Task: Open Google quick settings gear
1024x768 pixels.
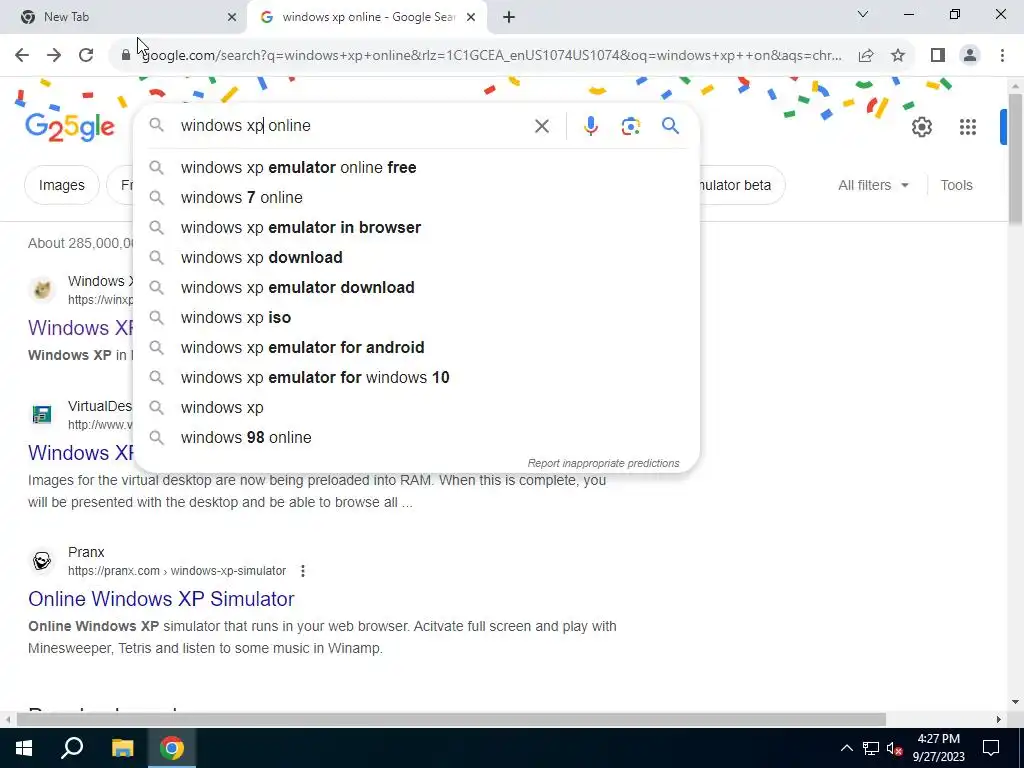Action: tap(921, 127)
